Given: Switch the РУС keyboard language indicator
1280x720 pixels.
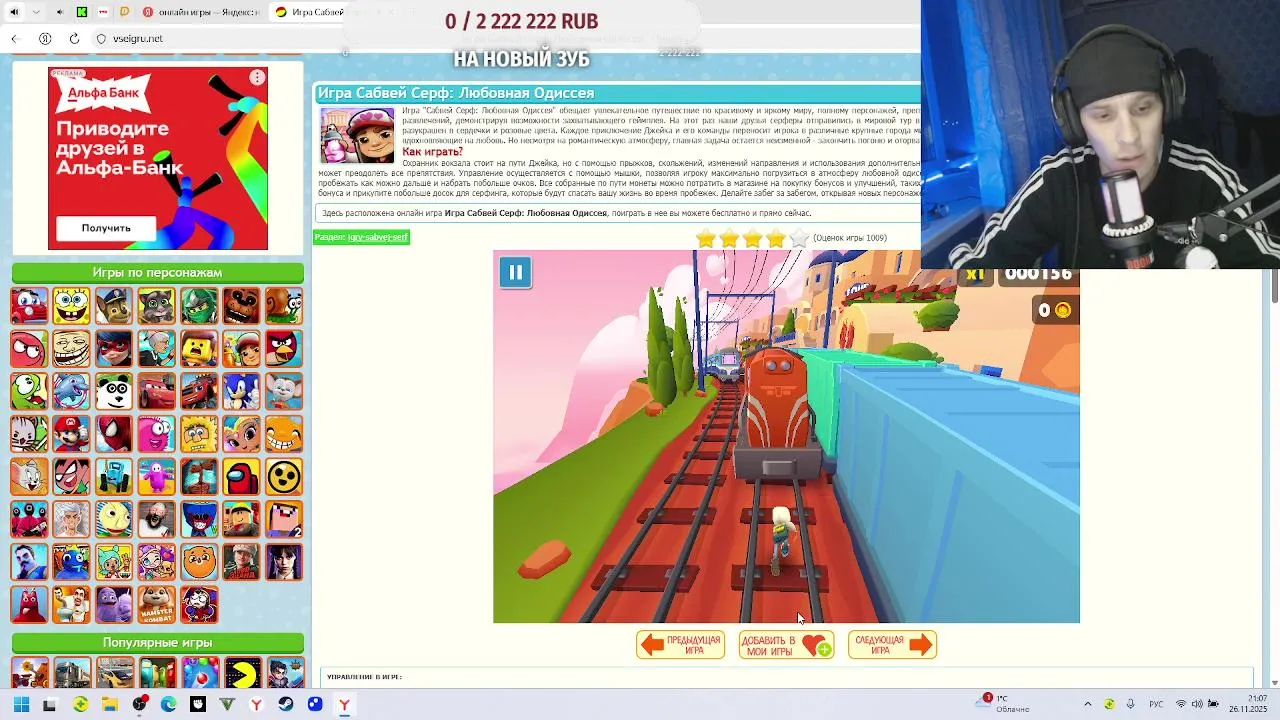Looking at the screenshot, I should [x=1156, y=704].
